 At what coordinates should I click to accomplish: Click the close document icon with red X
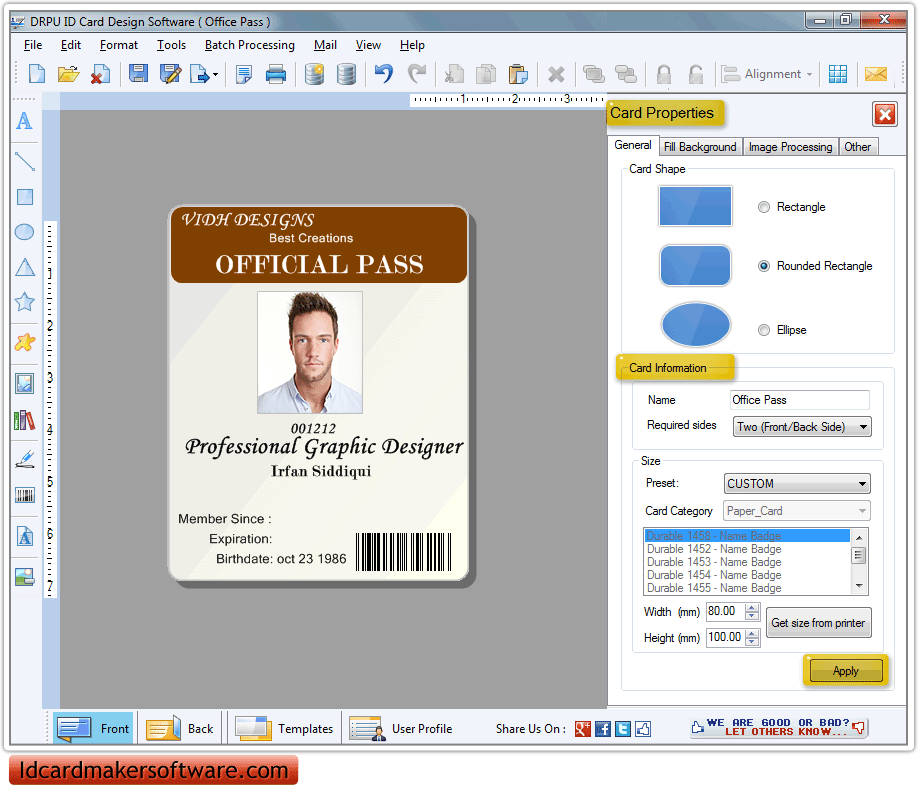[100, 74]
